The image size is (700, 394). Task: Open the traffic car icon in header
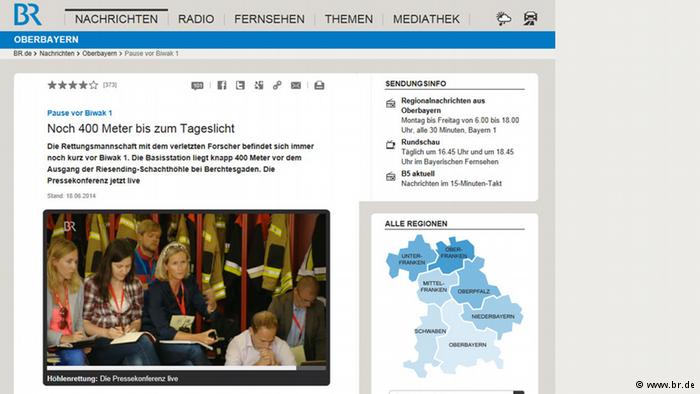click(530, 18)
